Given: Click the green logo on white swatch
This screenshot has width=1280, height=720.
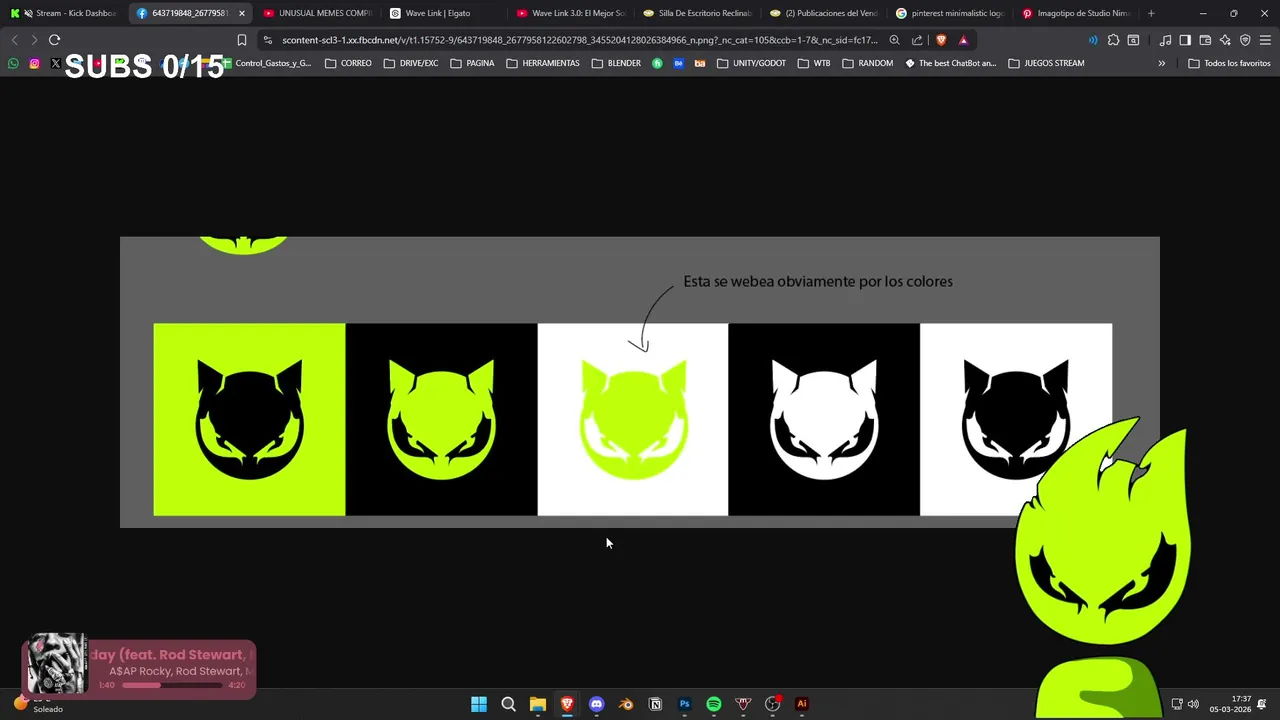Looking at the screenshot, I should click(633, 419).
